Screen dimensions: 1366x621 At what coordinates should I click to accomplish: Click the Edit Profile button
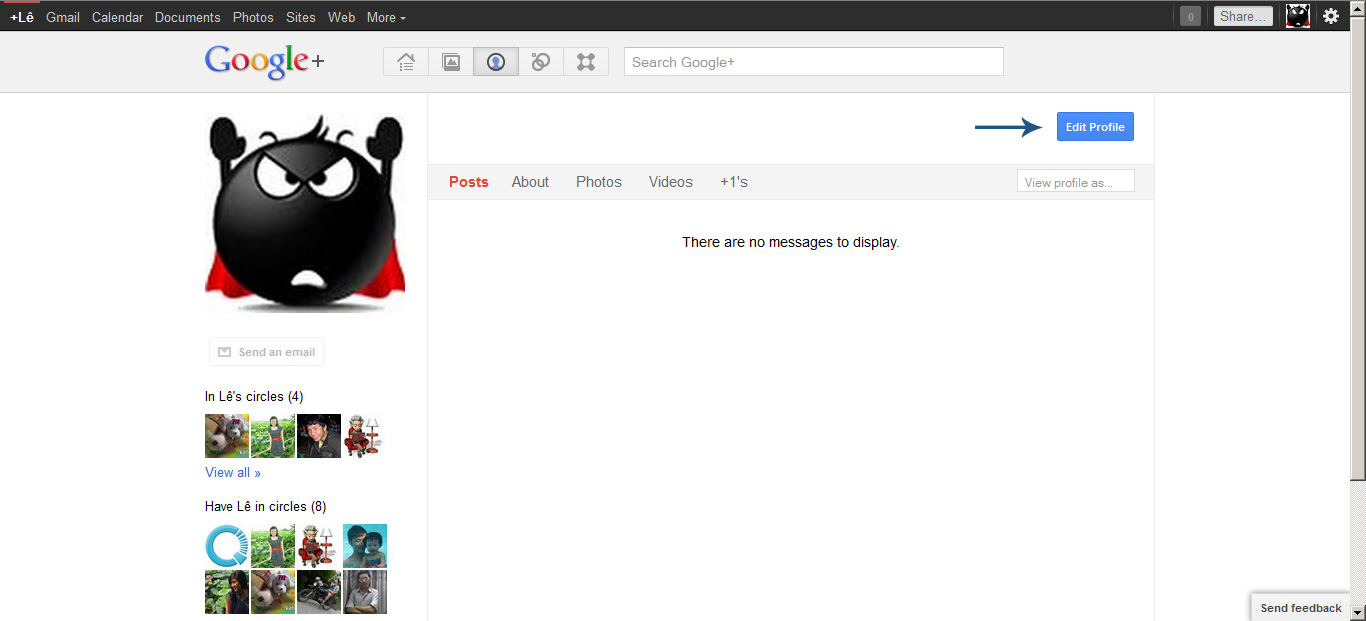(x=1095, y=127)
